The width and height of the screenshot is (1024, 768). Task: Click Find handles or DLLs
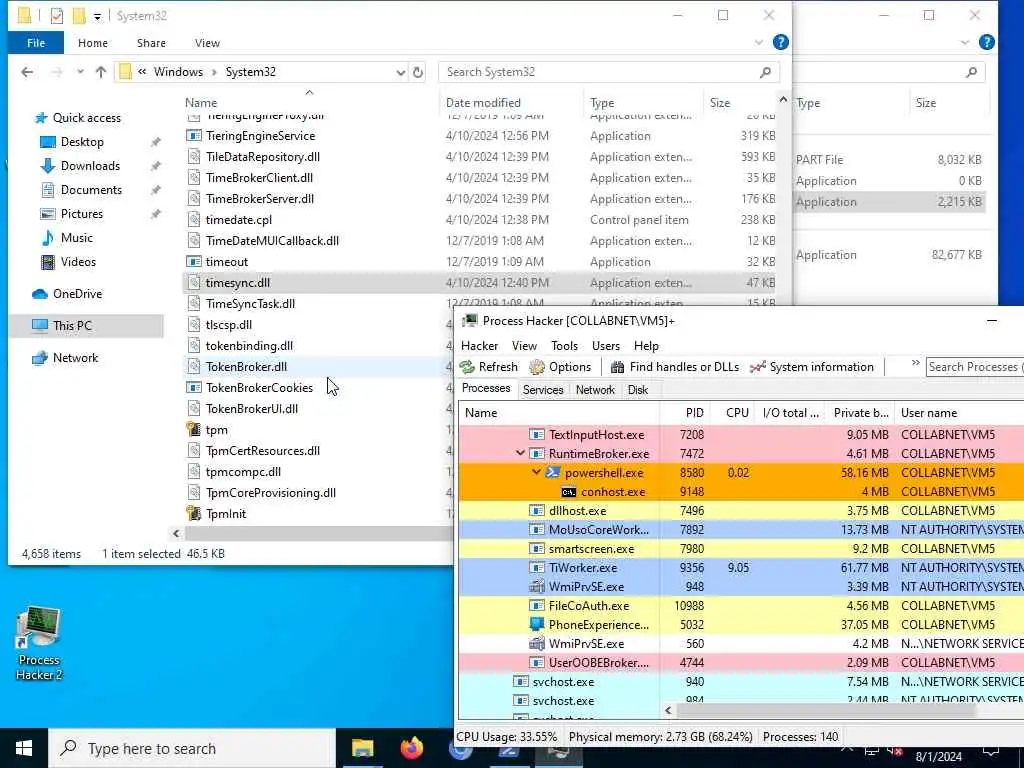[x=675, y=367]
